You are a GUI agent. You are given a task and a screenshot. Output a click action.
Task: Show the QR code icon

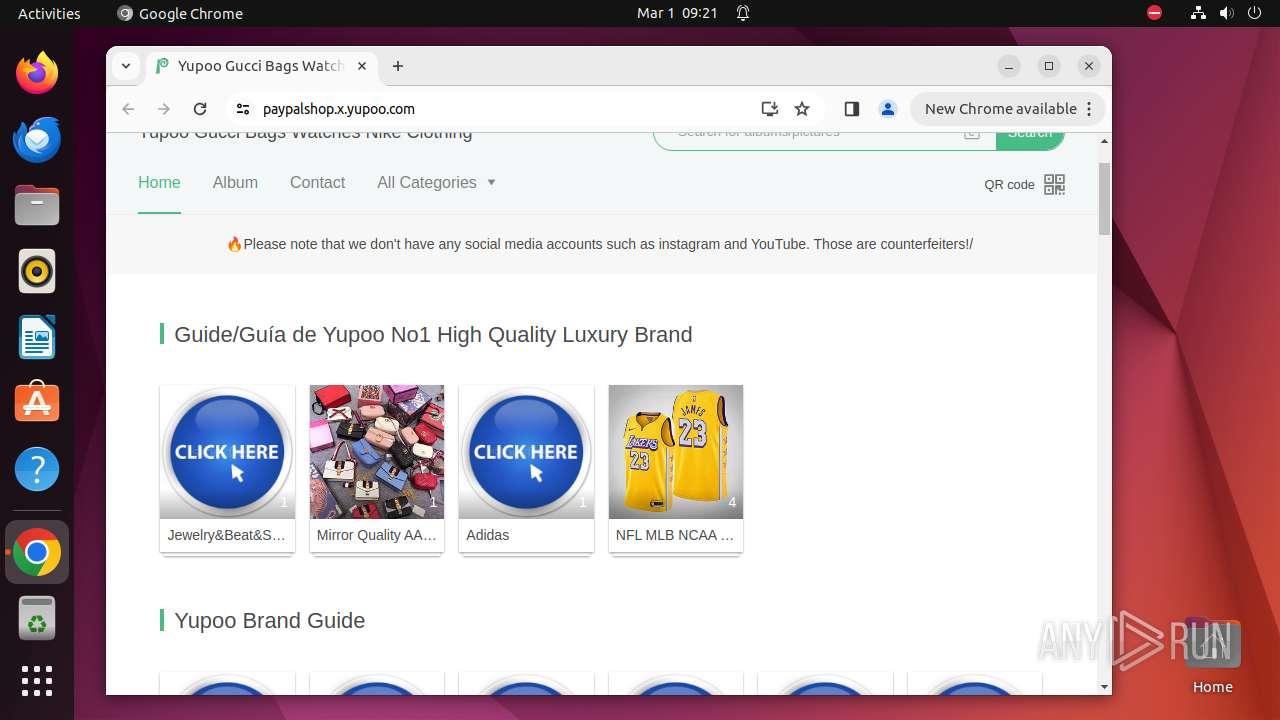(x=1054, y=184)
